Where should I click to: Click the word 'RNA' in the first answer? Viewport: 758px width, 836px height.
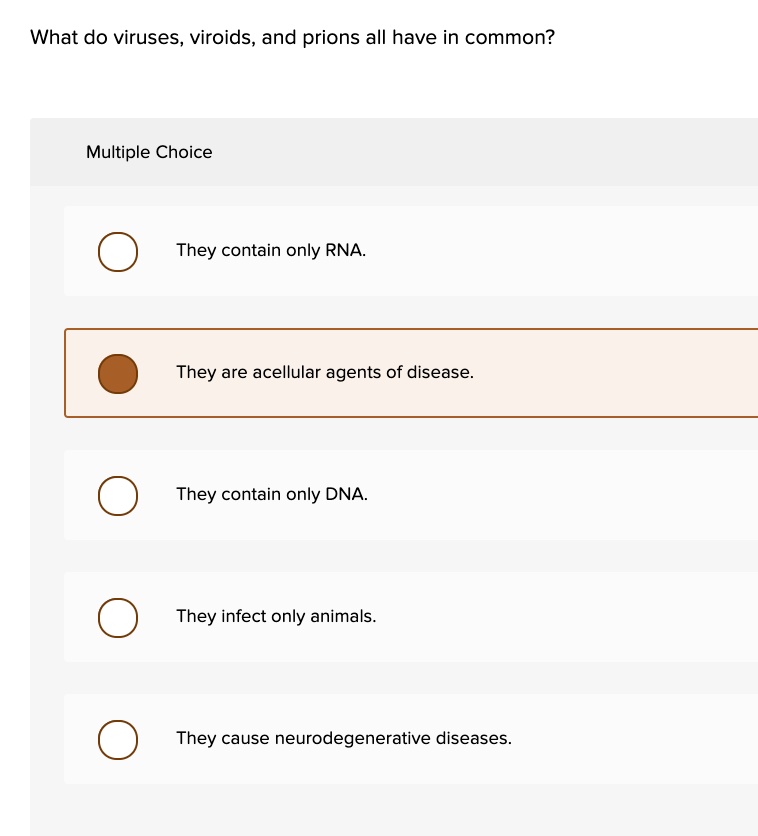(344, 250)
